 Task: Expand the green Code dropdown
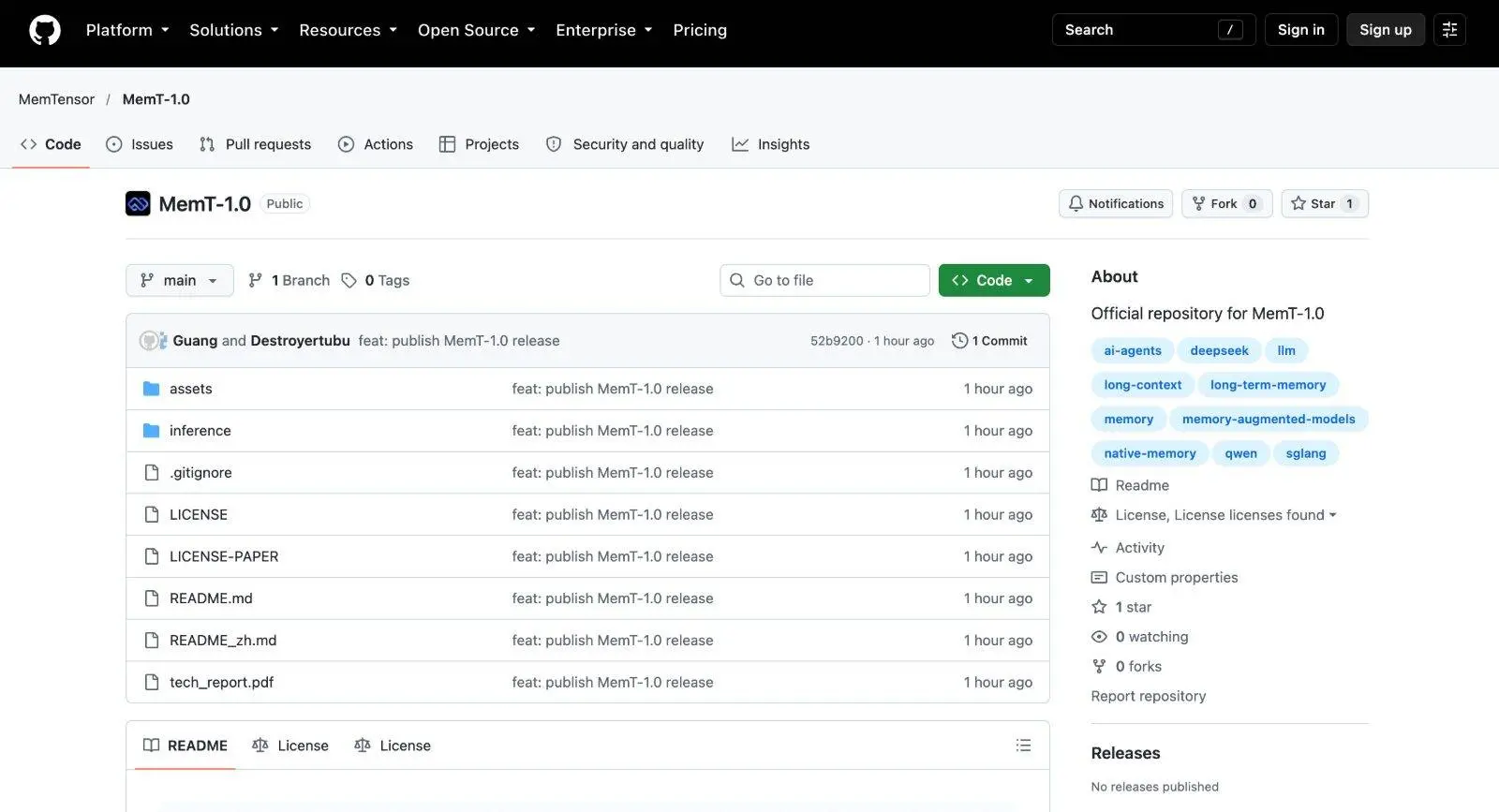click(994, 280)
